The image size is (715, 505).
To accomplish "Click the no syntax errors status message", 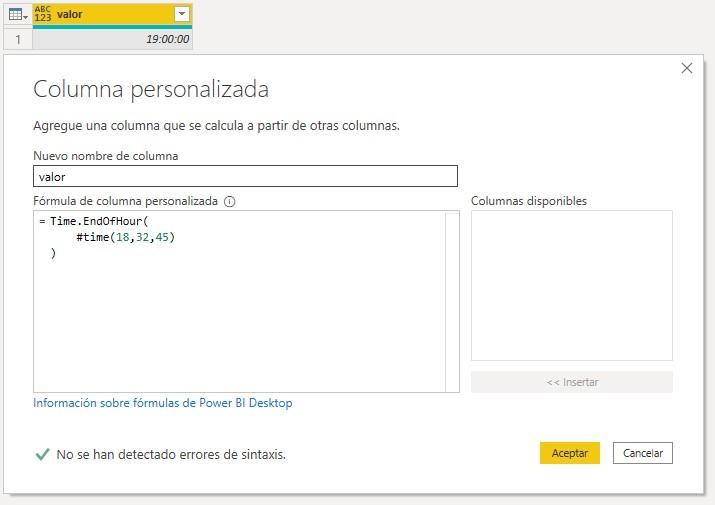I will (171, 454).
